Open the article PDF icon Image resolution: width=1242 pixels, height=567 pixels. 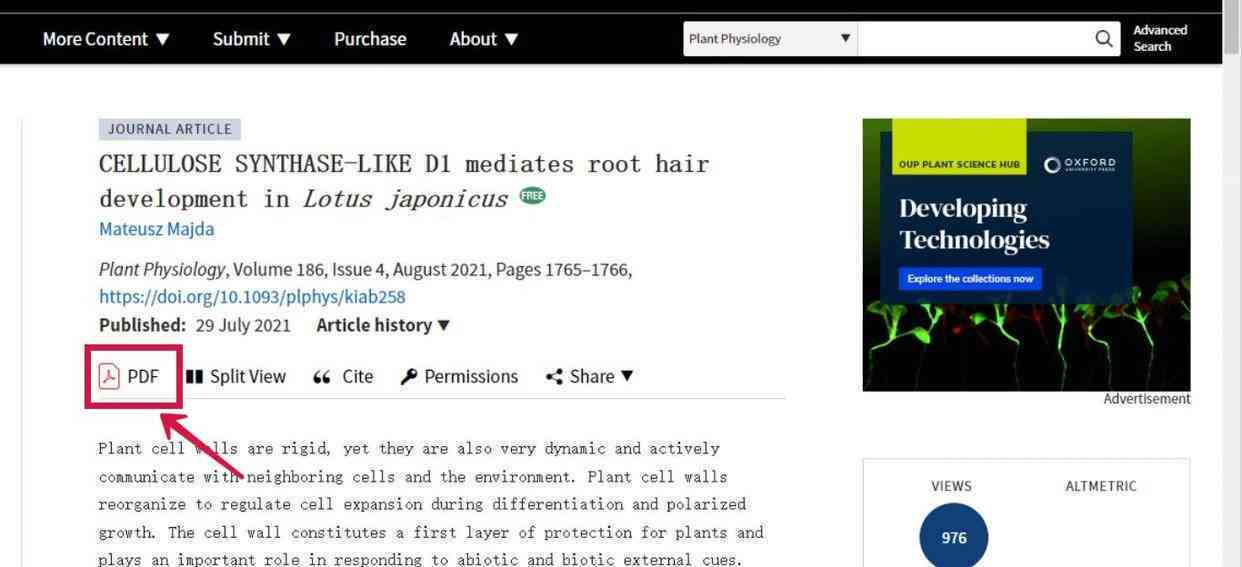(109, 377)
